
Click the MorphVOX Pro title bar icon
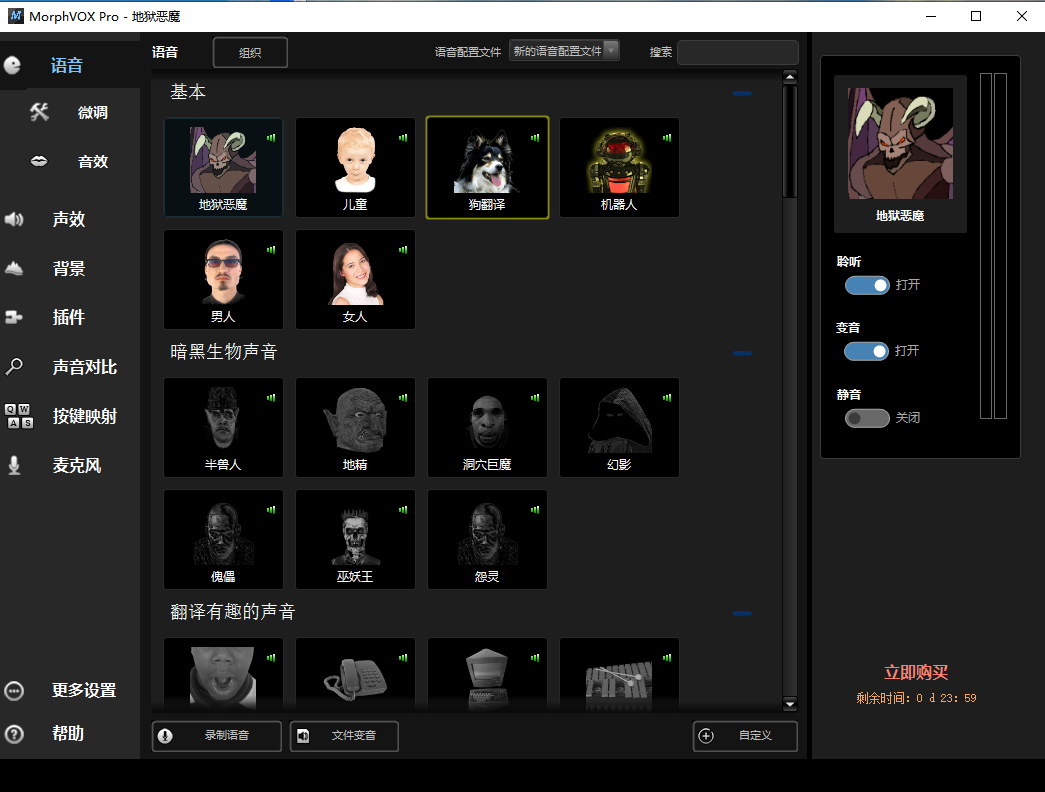tap(15, 16)
